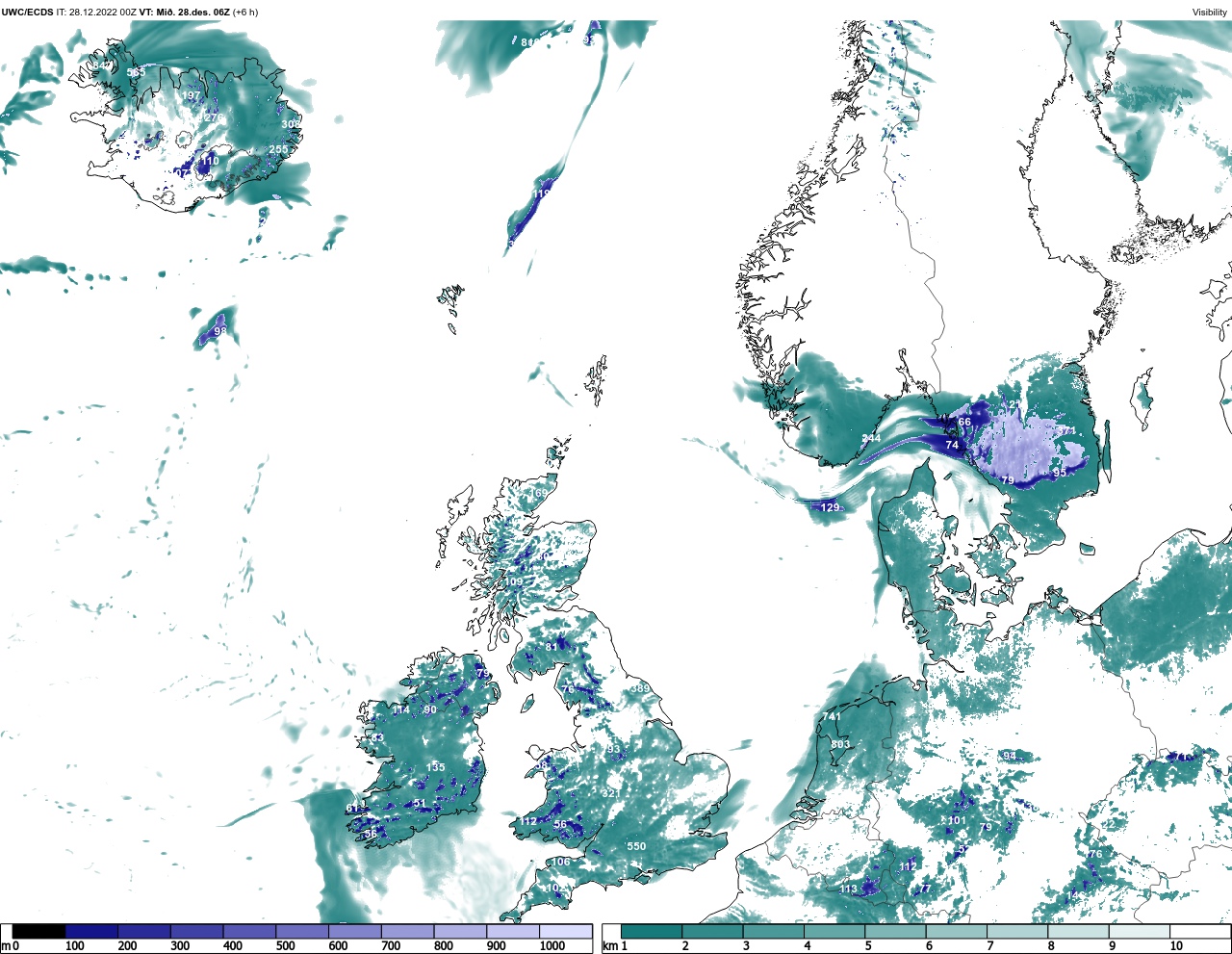
Task: Click the '389' value on England's east coast
Action: 640,689
